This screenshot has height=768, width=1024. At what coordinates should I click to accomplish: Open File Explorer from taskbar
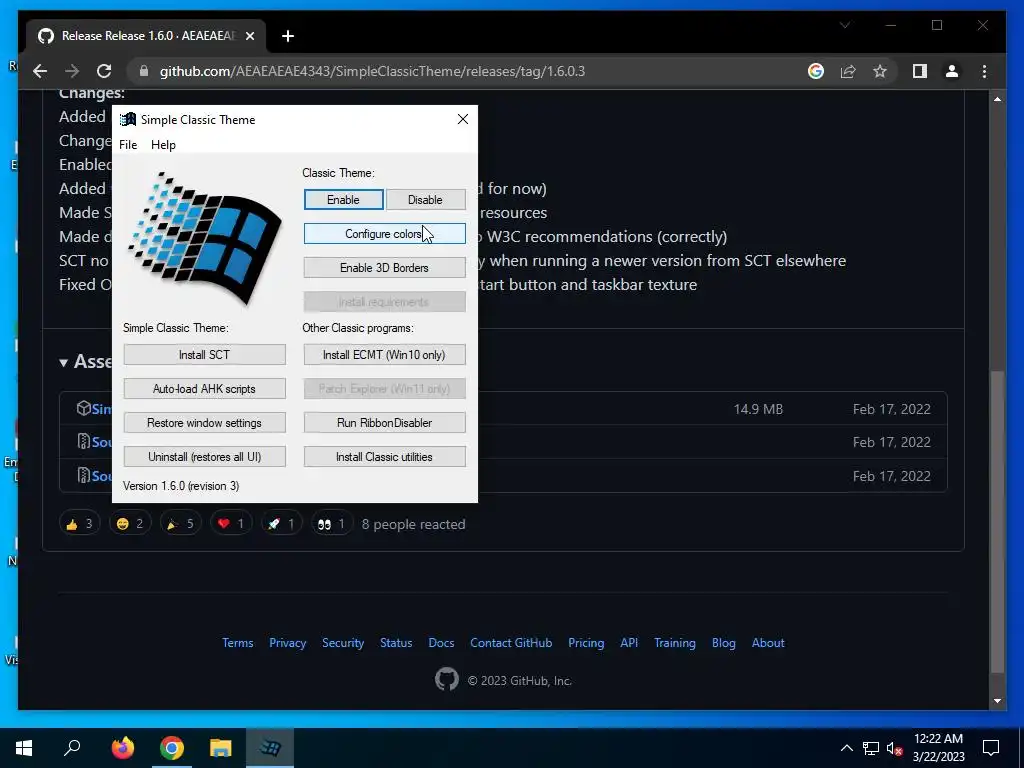221,748
